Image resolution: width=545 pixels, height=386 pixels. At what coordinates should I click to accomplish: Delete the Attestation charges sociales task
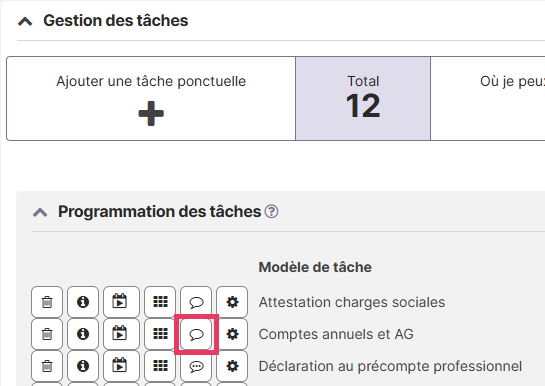point(47,302)
